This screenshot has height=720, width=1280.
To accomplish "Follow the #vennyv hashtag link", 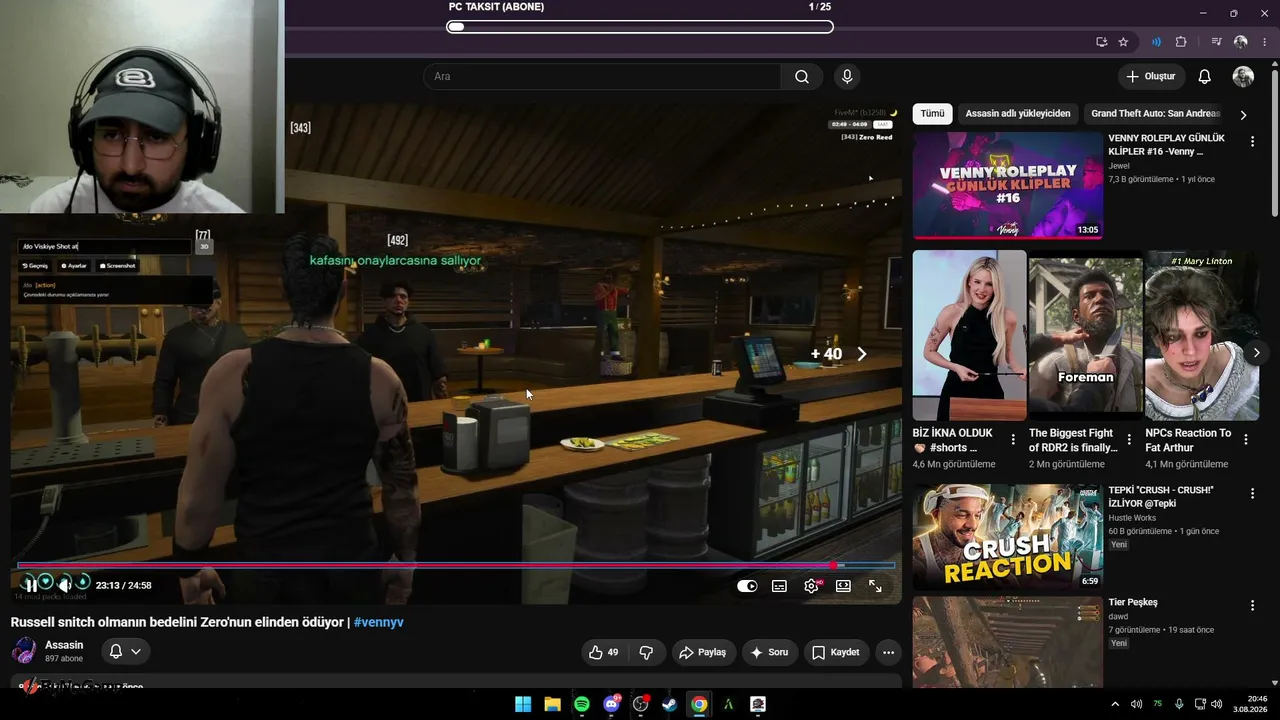I will pyautogui.click(x=378, y=622).
